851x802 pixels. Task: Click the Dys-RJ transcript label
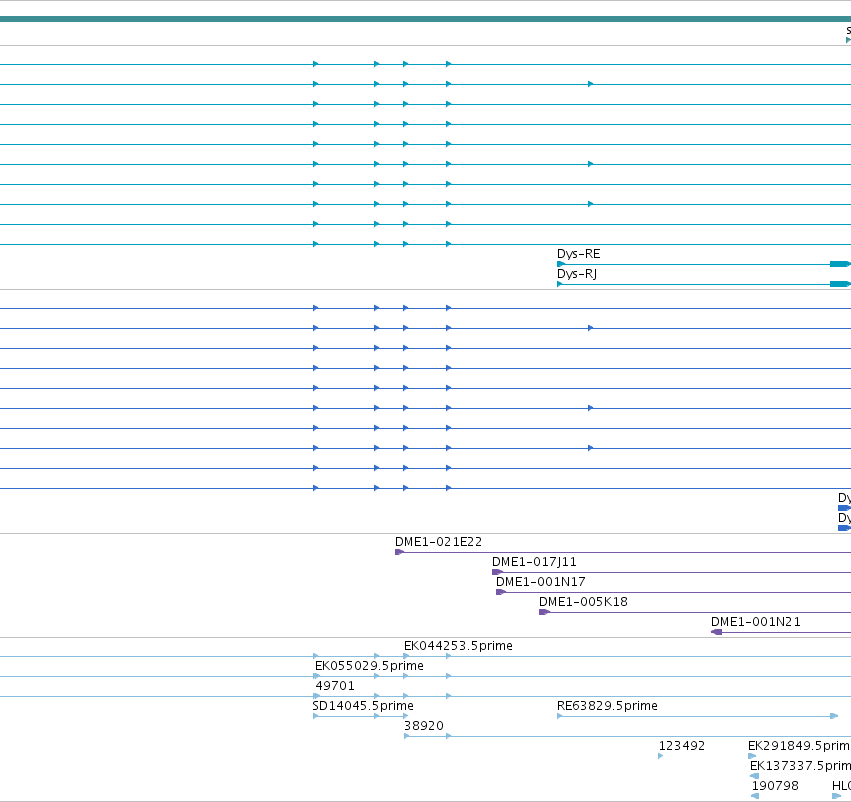click(x=576, y=274)
